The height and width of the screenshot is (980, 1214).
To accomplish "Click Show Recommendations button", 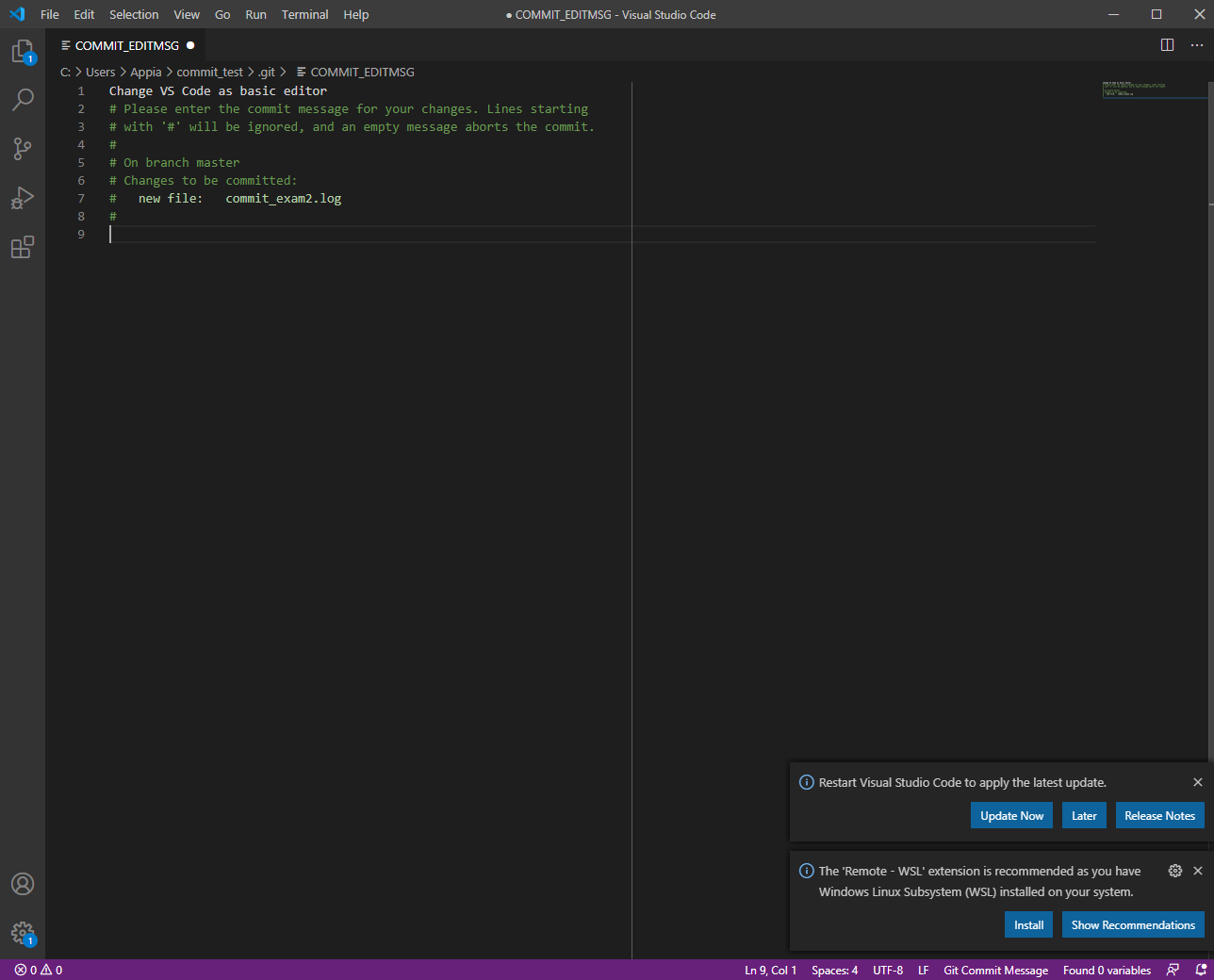I will coord(1133,925).
